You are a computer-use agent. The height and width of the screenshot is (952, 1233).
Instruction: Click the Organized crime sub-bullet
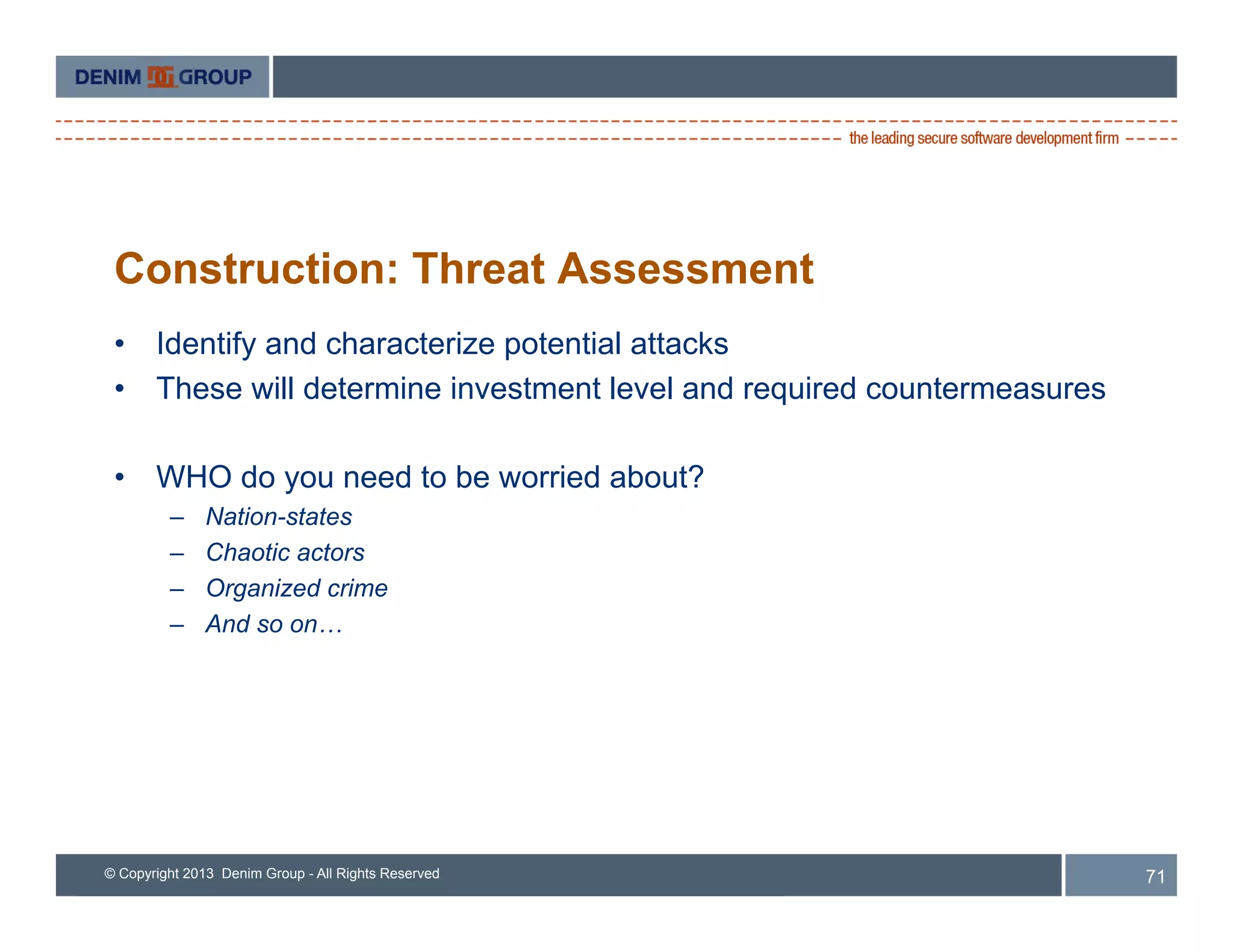point(296,589)
